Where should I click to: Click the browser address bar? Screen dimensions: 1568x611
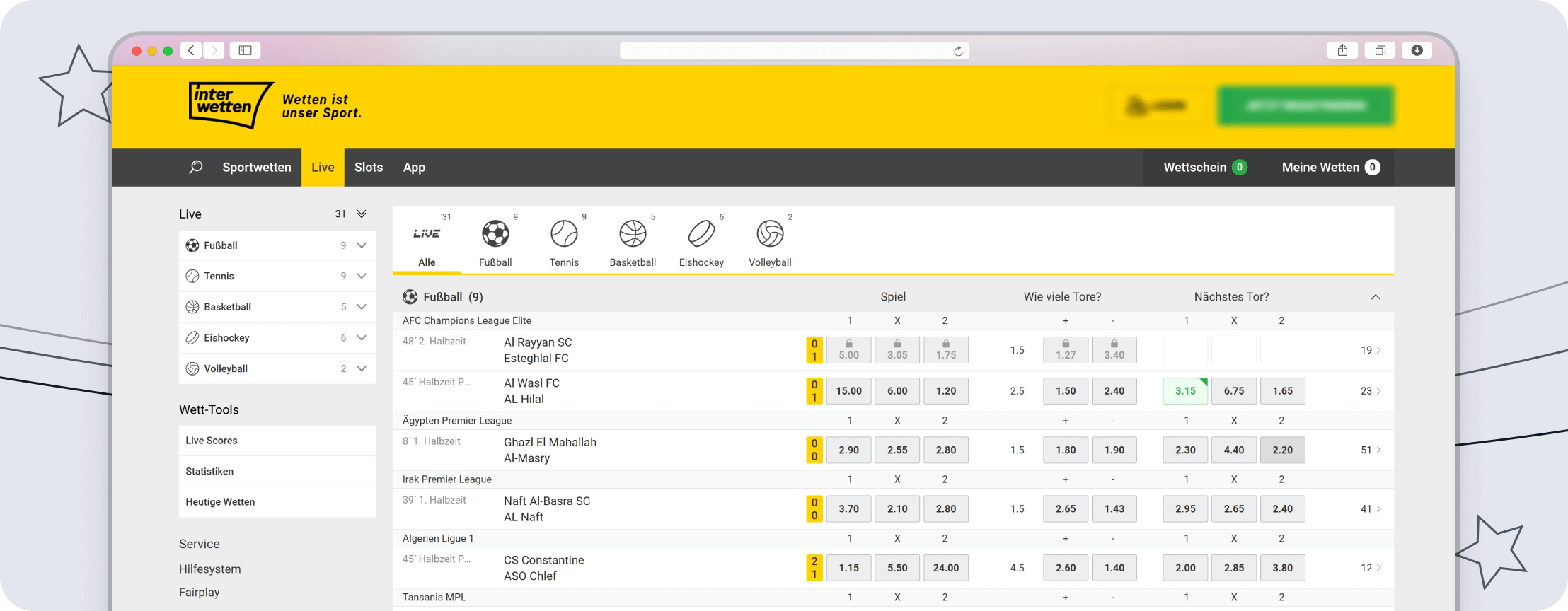point(795,51)
